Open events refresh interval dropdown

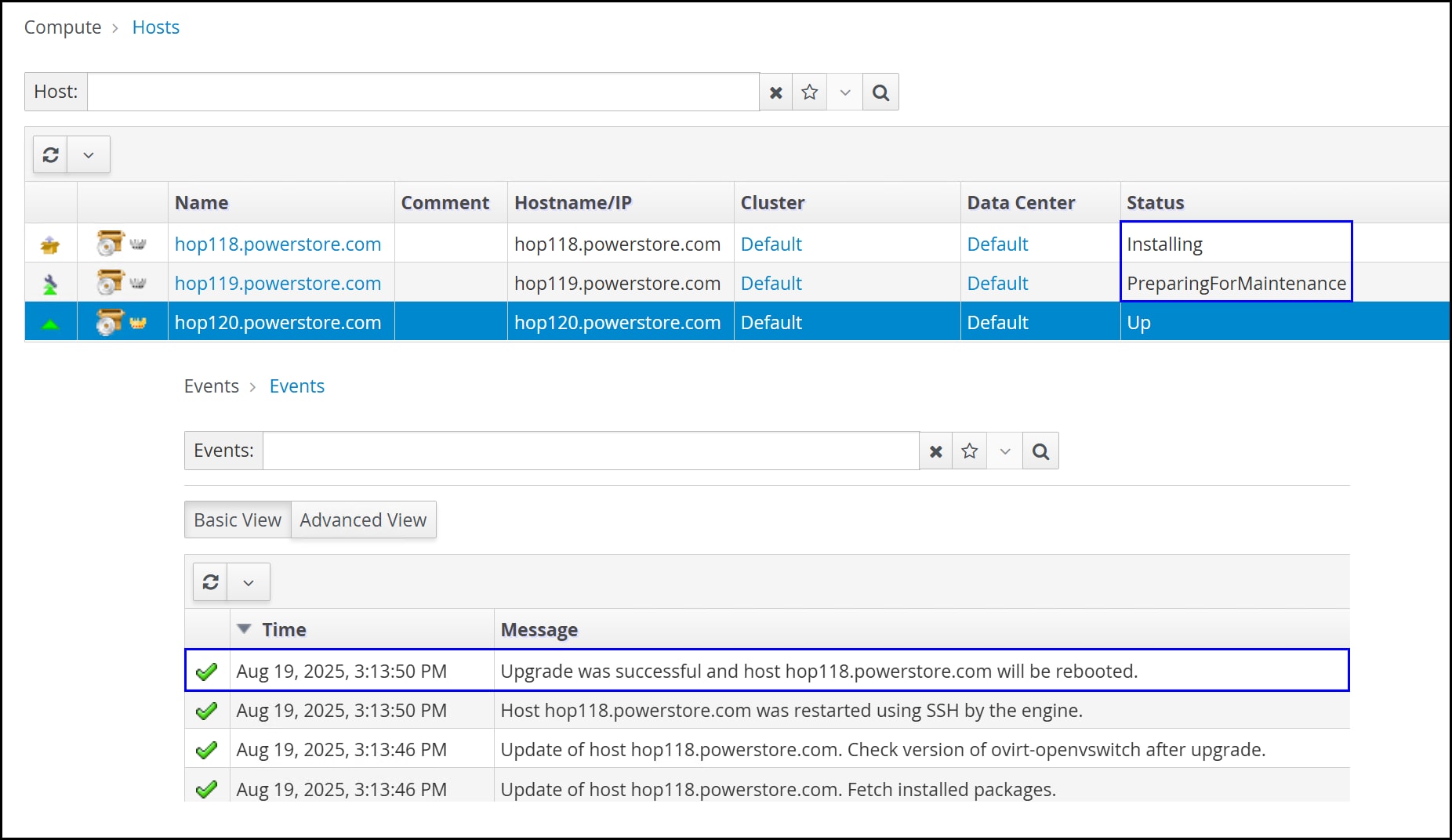249,582
